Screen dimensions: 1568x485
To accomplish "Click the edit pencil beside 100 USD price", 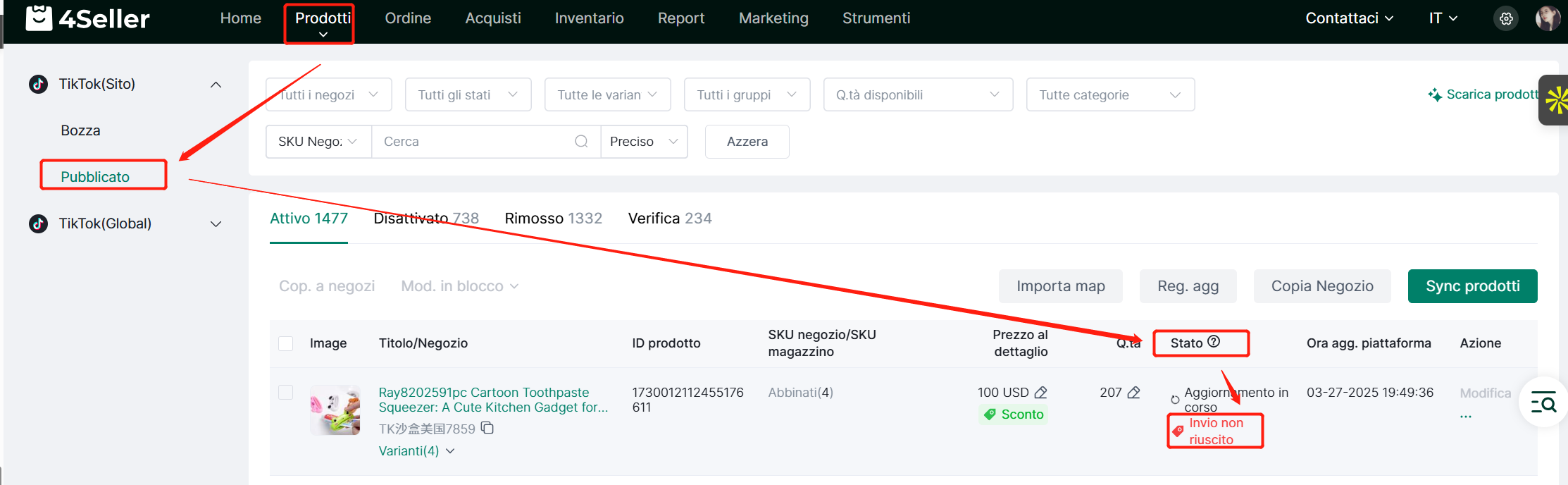I will pos(1041,393).
